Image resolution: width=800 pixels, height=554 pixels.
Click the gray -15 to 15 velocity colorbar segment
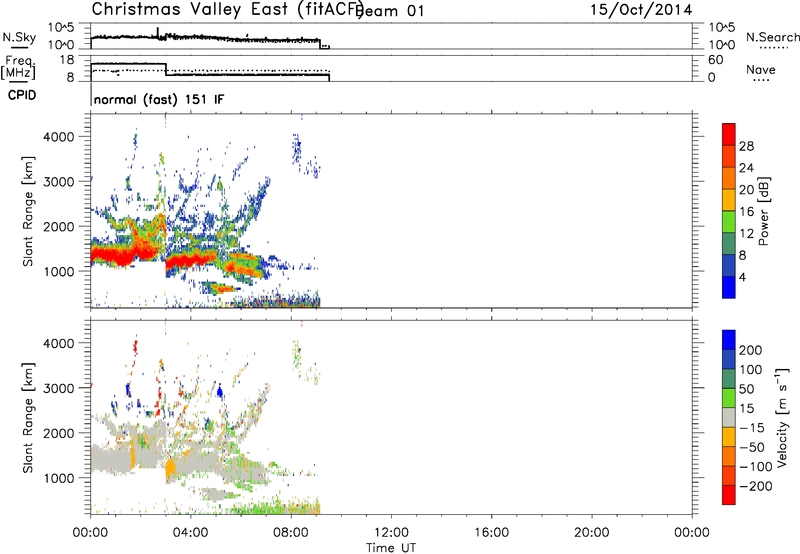pos(729,418)
